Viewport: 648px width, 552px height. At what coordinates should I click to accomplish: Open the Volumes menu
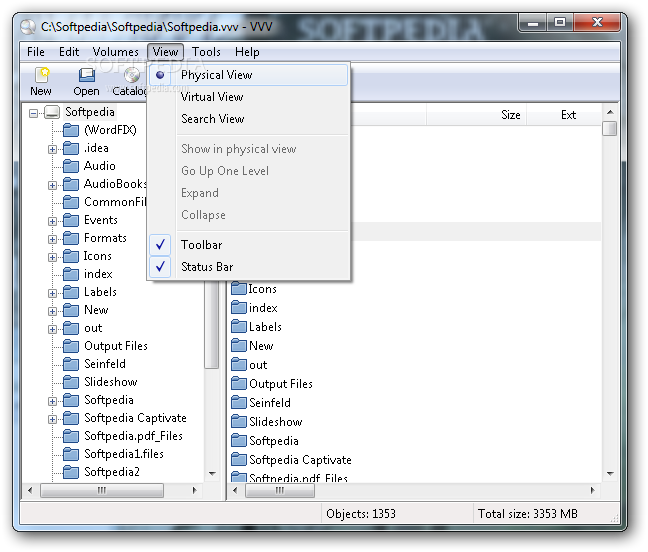click(116, 52)
